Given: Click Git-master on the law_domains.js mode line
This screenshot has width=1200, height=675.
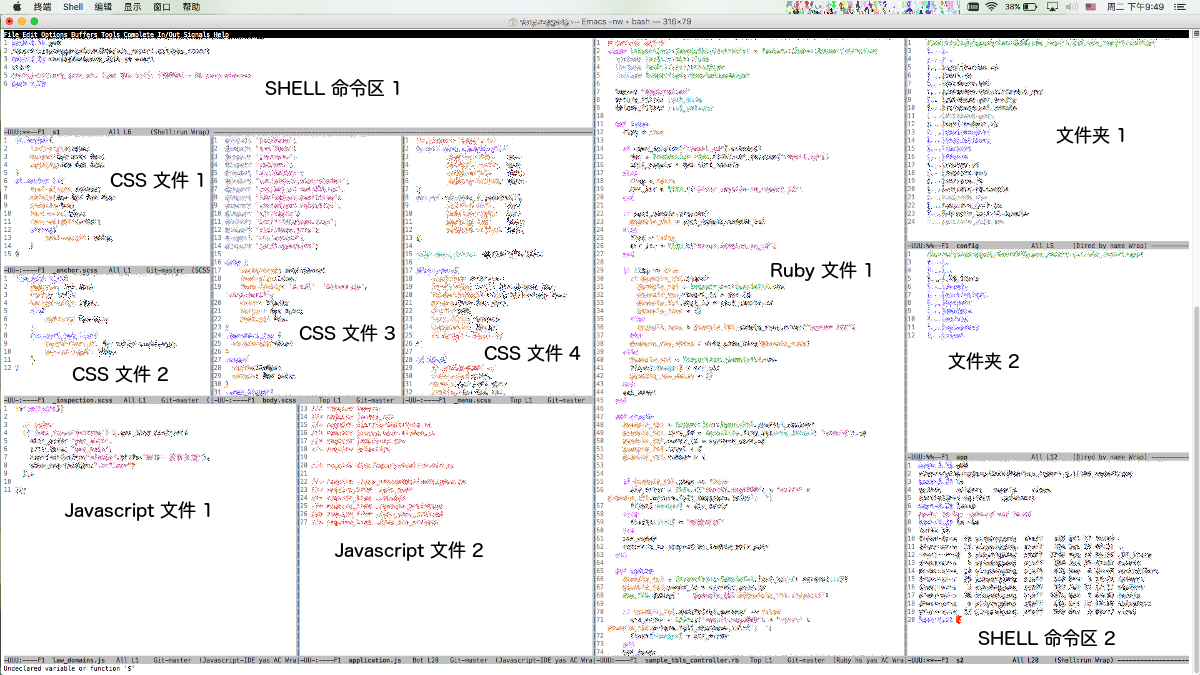Looking at the screenshot, I should (173, 660).
